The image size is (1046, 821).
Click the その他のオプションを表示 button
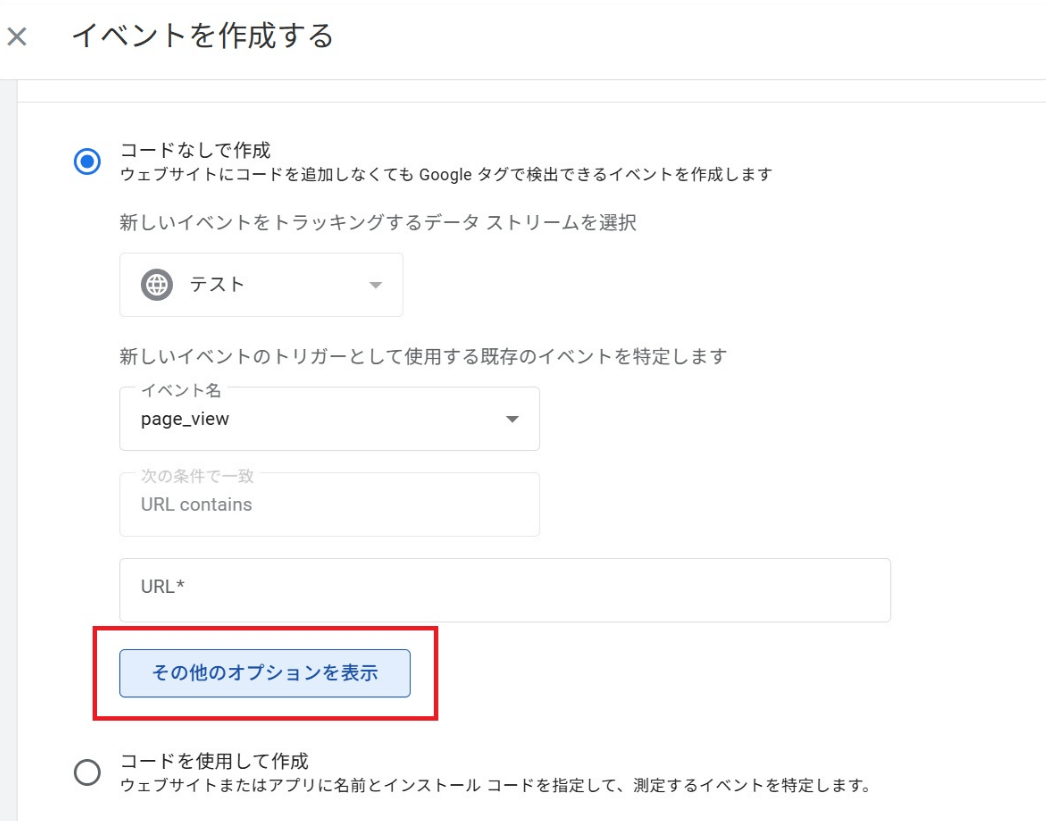(265, 673)
